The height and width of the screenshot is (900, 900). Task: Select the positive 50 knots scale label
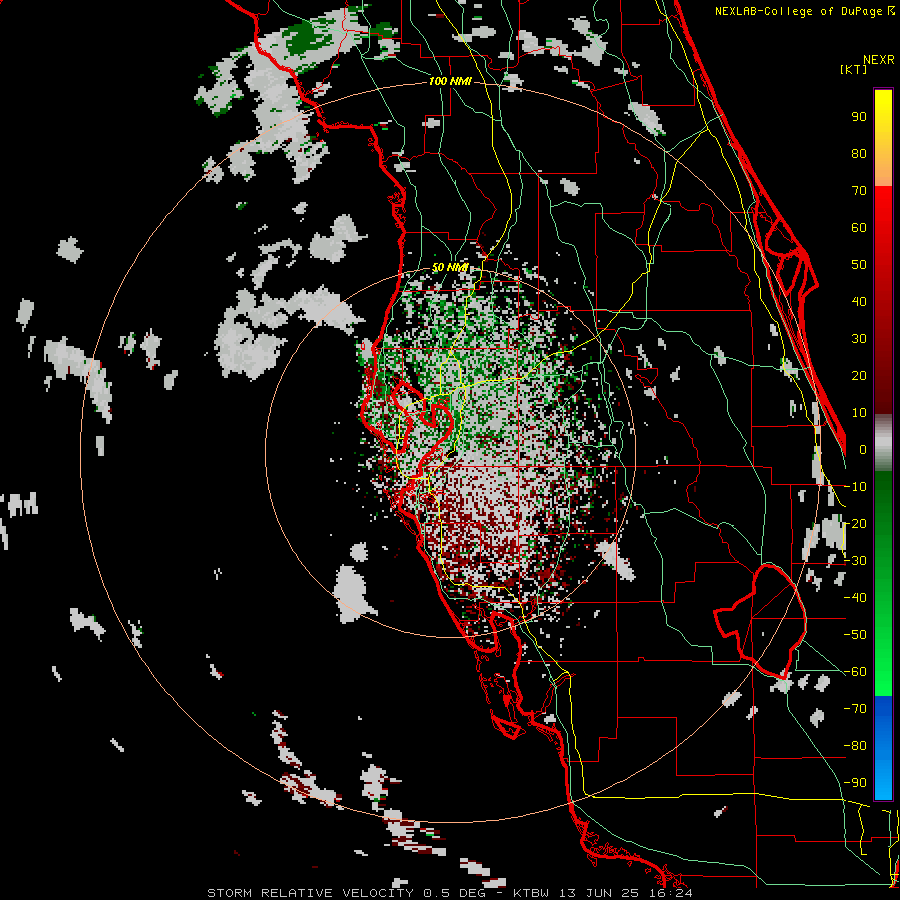click(859, 265)
